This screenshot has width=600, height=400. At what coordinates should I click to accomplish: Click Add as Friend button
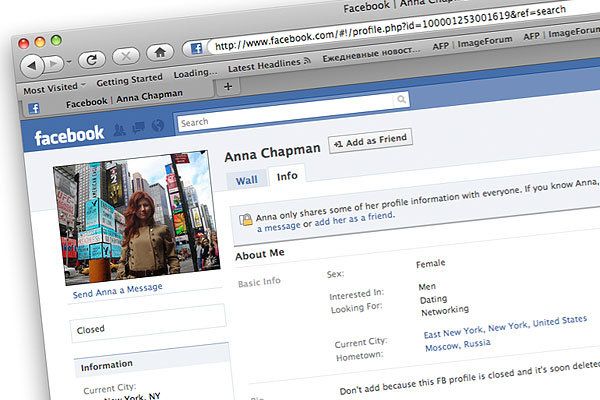(370, 140)
